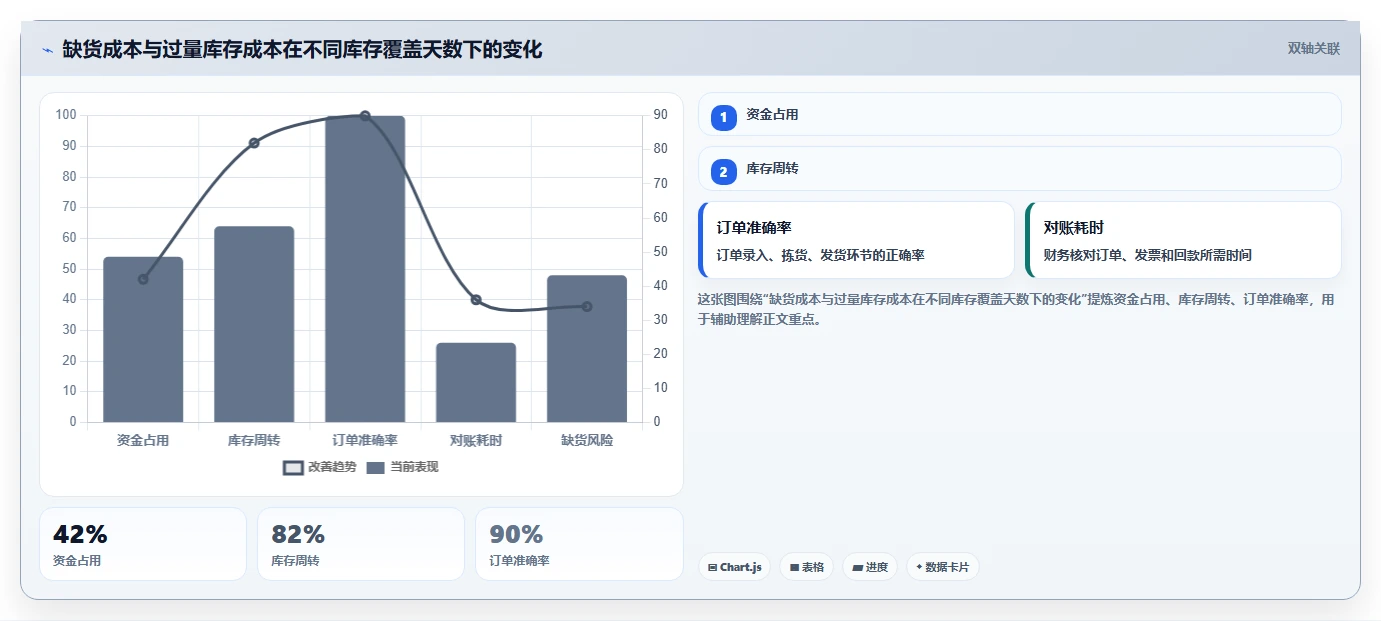Click the 改善趋势 legend color box
The image size is (1381, 621).
[x=293, y=468]
